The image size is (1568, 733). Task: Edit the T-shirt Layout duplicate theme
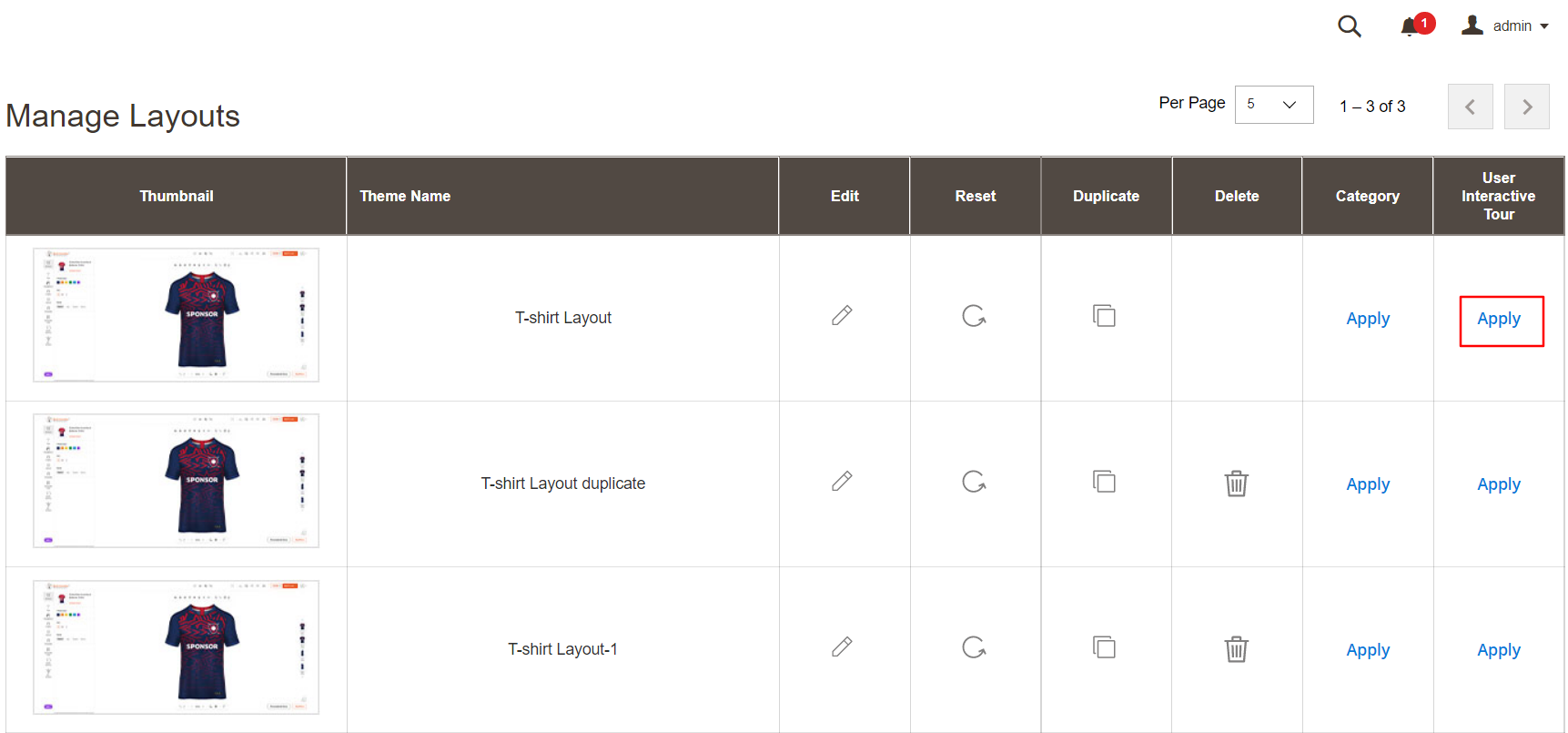pos(842,482)
